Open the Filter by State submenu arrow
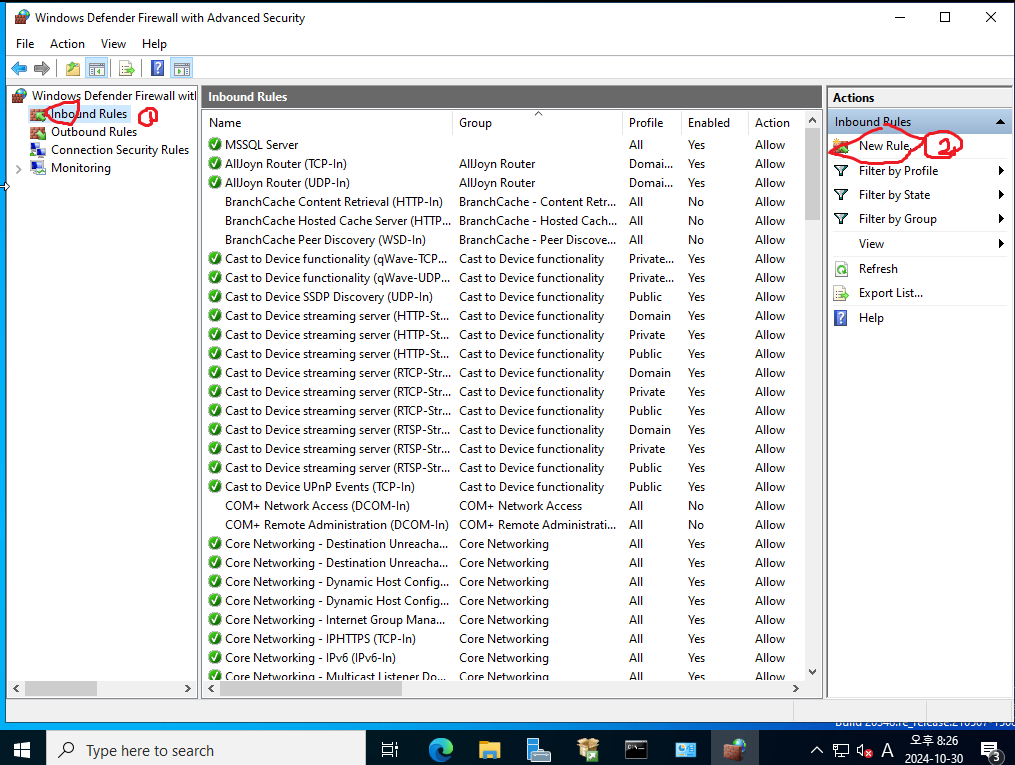1015x765 pixels. tap(1001, 195)
